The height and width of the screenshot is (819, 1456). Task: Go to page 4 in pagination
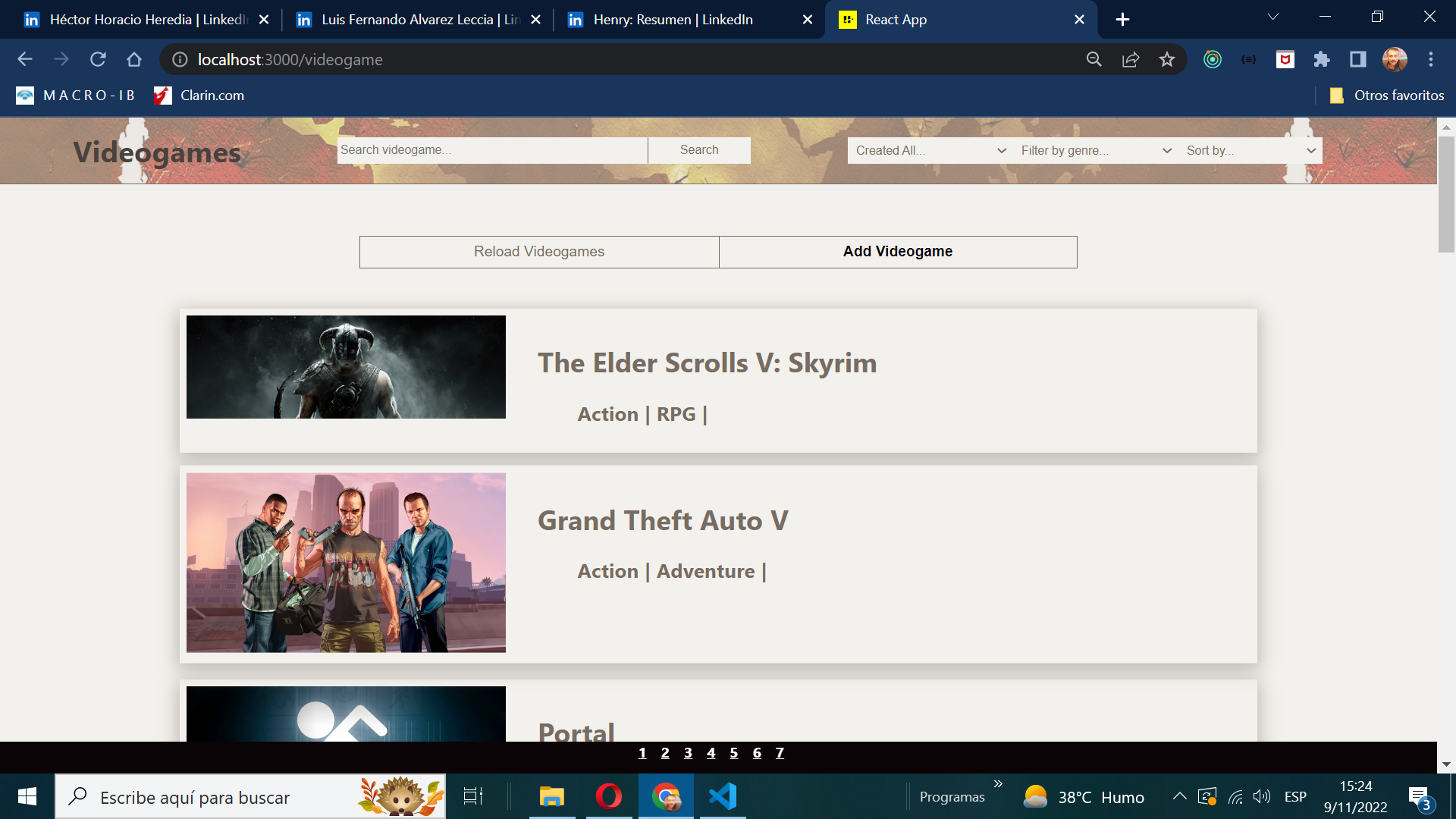(711, 753)
